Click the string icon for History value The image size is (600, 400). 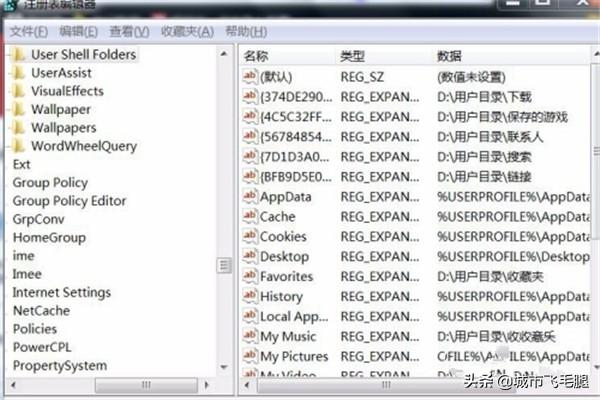(249, 296)
